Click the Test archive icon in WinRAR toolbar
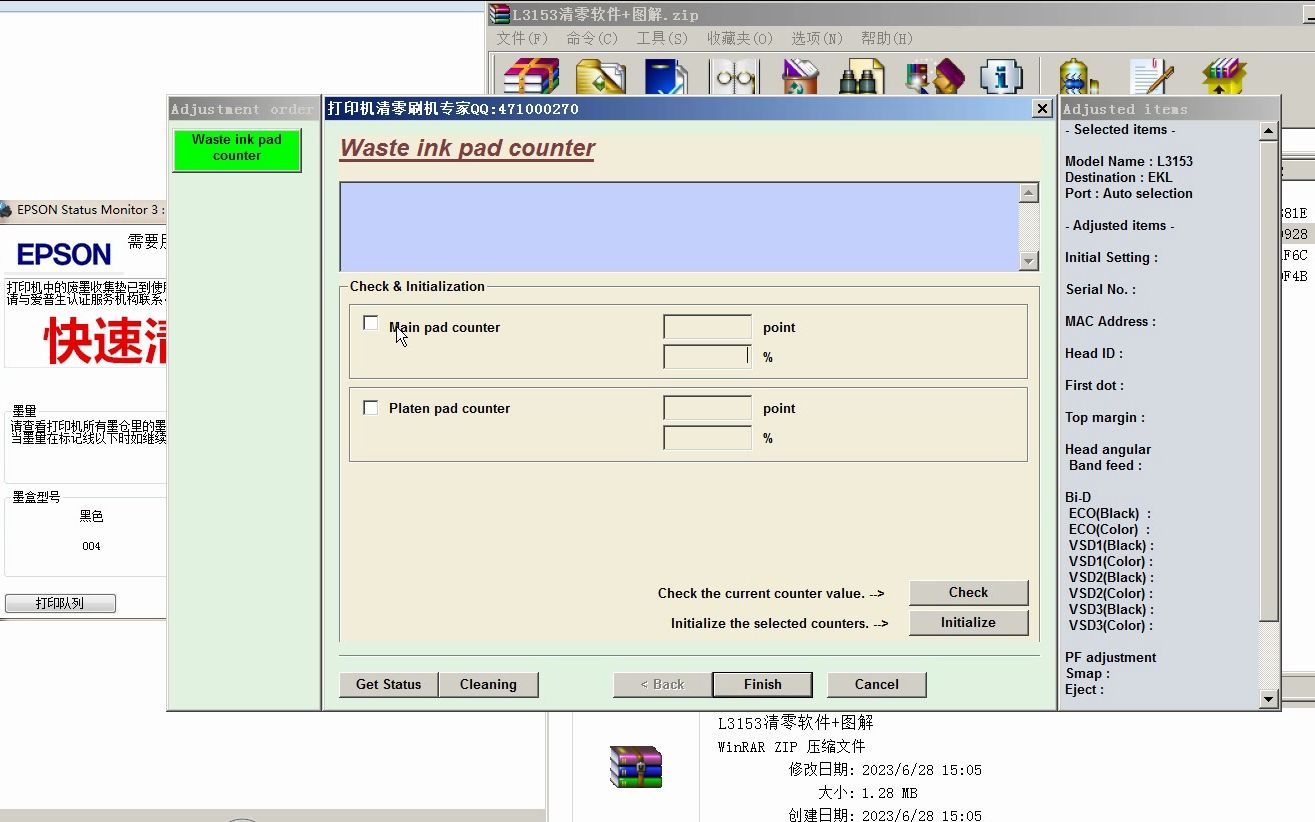The height and width of the screenshot is (822, 1315). [x=665, y=77]
